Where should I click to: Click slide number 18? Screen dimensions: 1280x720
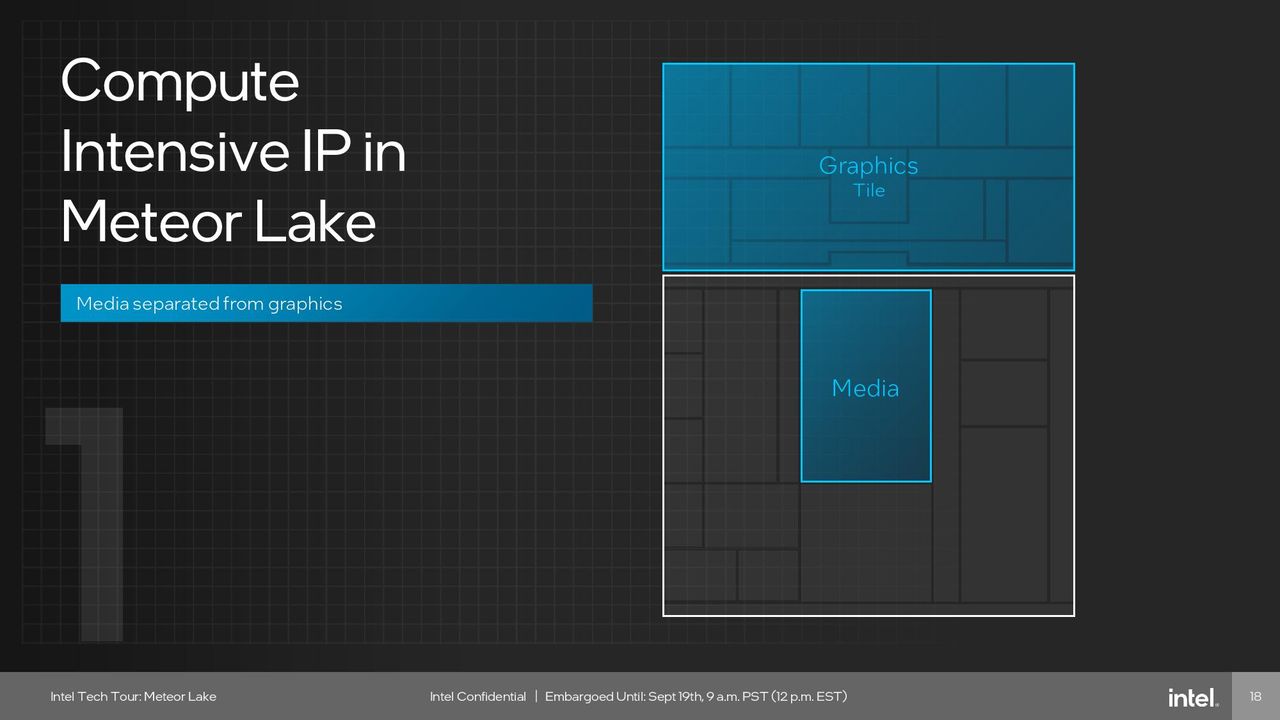(1255, 696)
